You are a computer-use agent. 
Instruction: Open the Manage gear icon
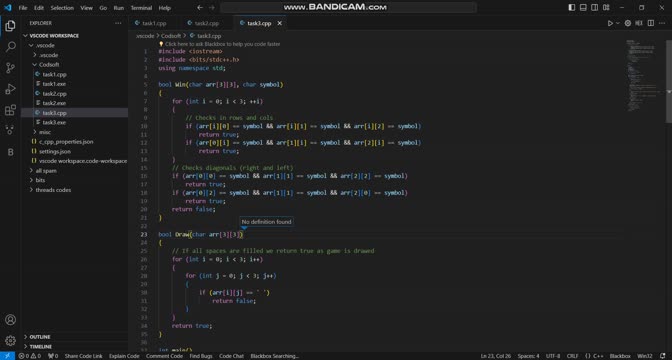[10, 340]
